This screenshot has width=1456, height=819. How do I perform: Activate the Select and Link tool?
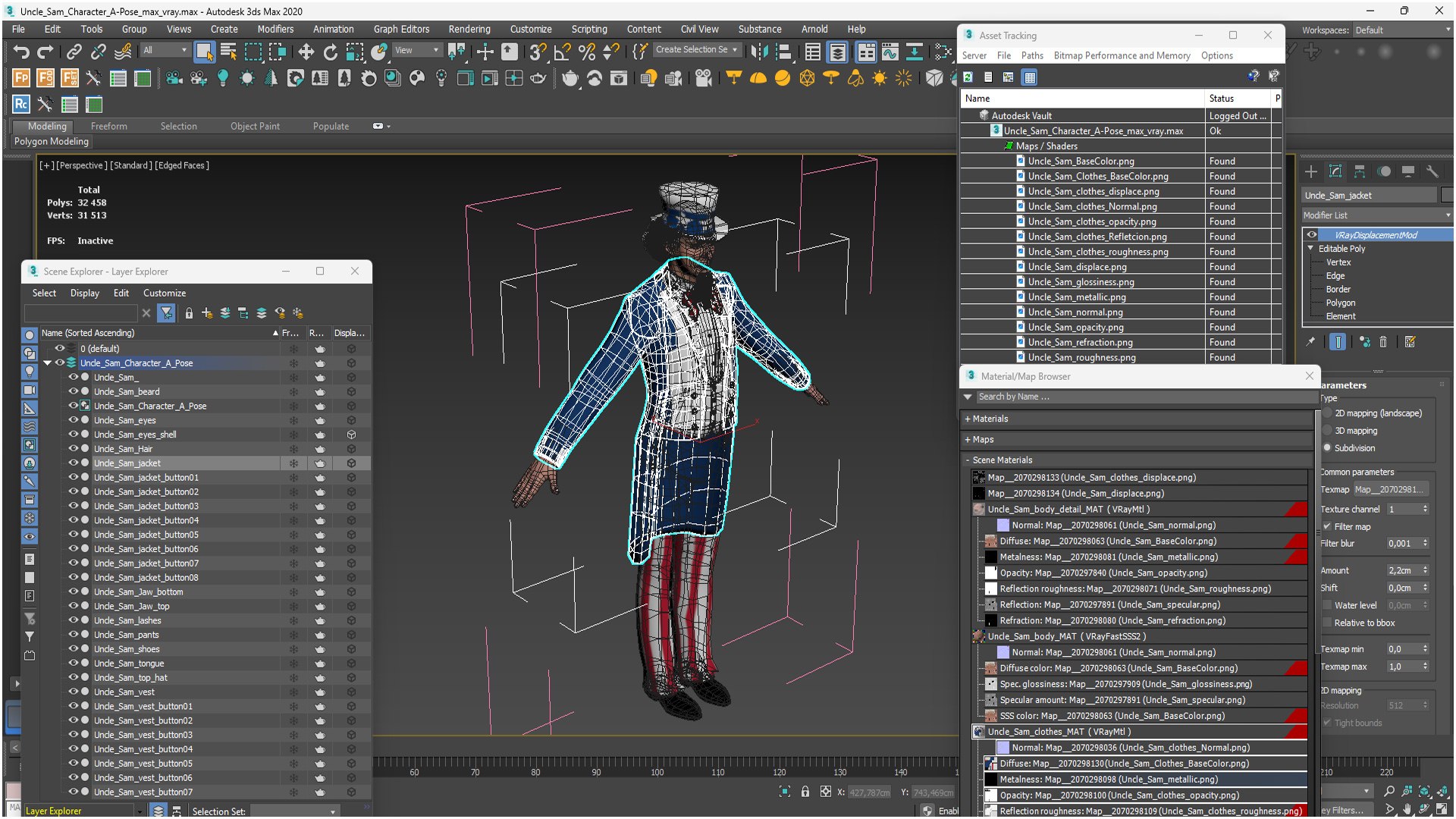pyautogui.click(x=74, y=52)
